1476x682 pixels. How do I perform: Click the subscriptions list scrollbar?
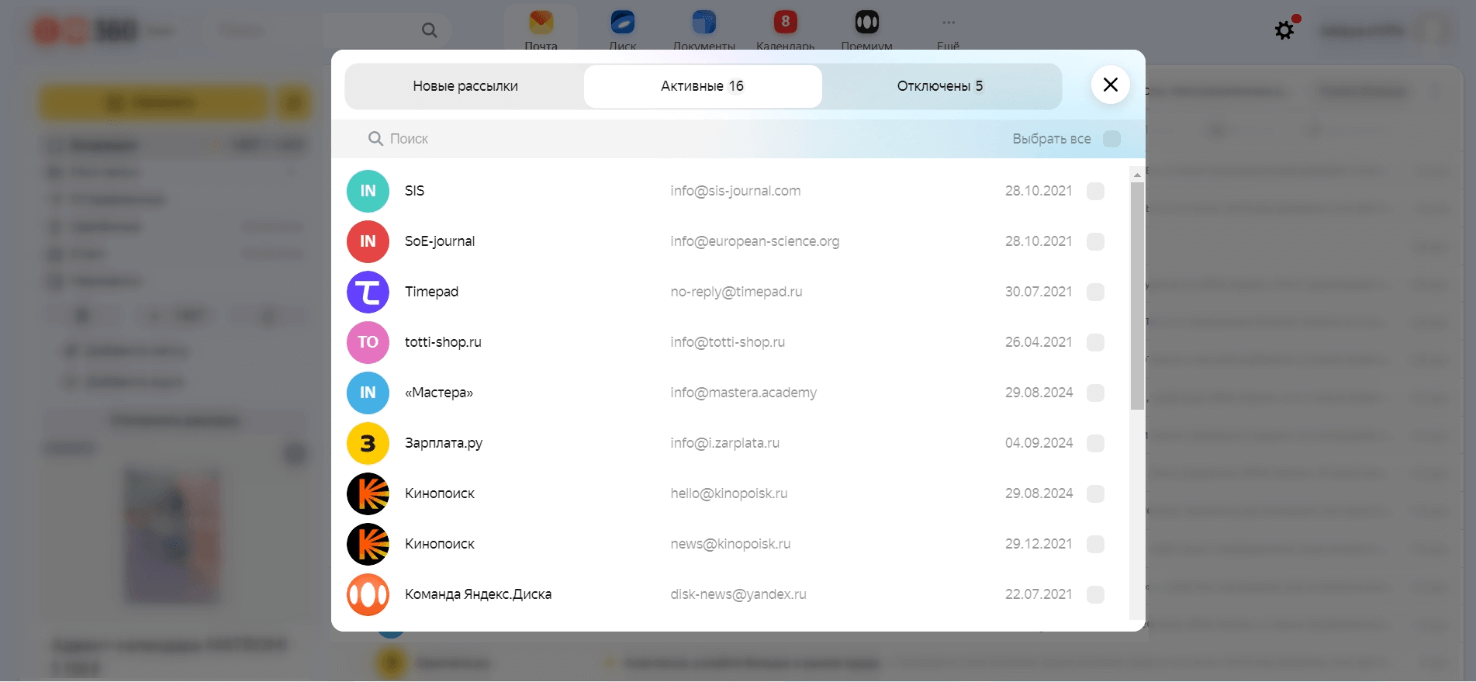(x=1137, y=295)
